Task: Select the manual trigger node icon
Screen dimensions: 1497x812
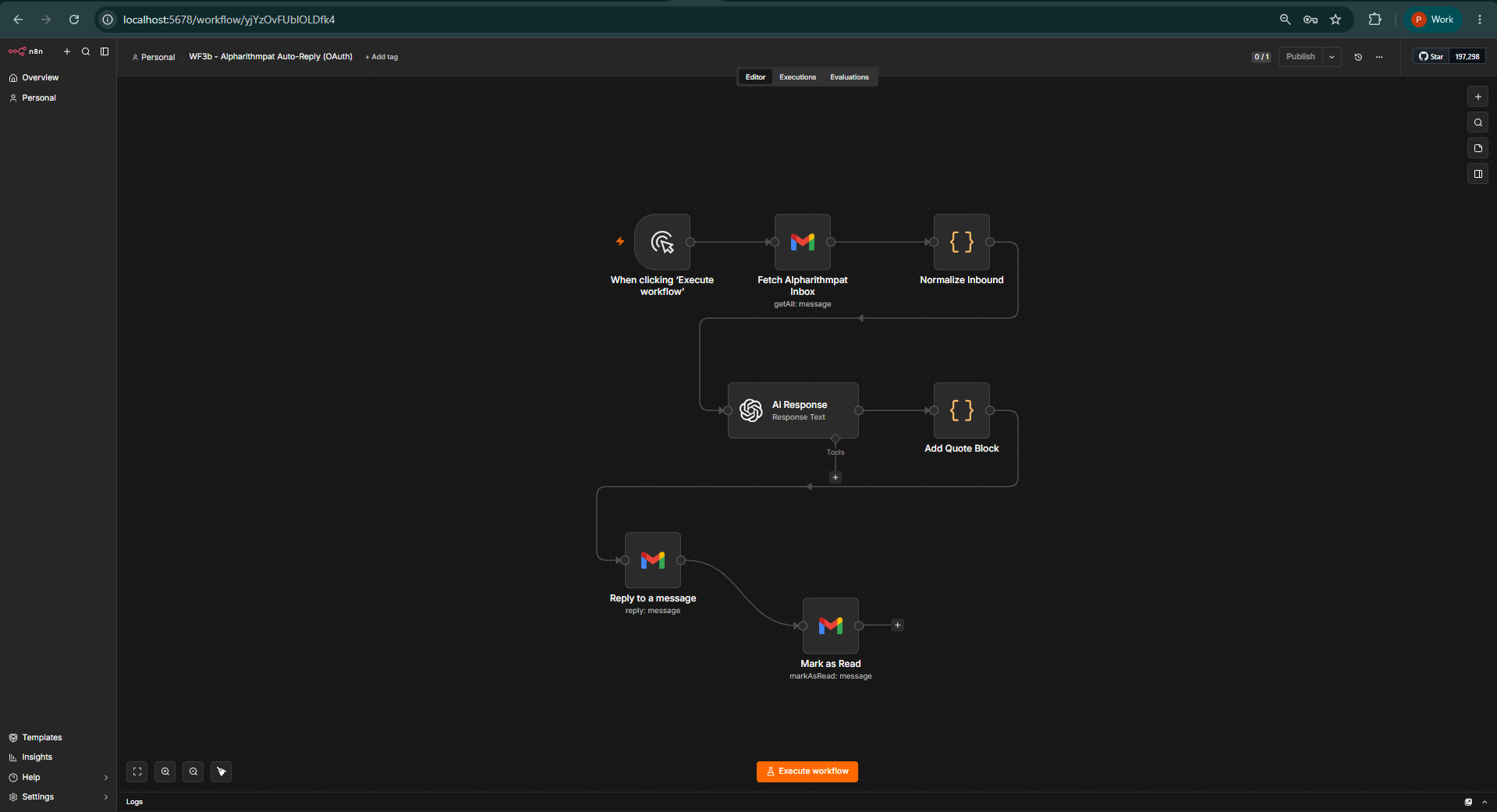Action: 662,243
